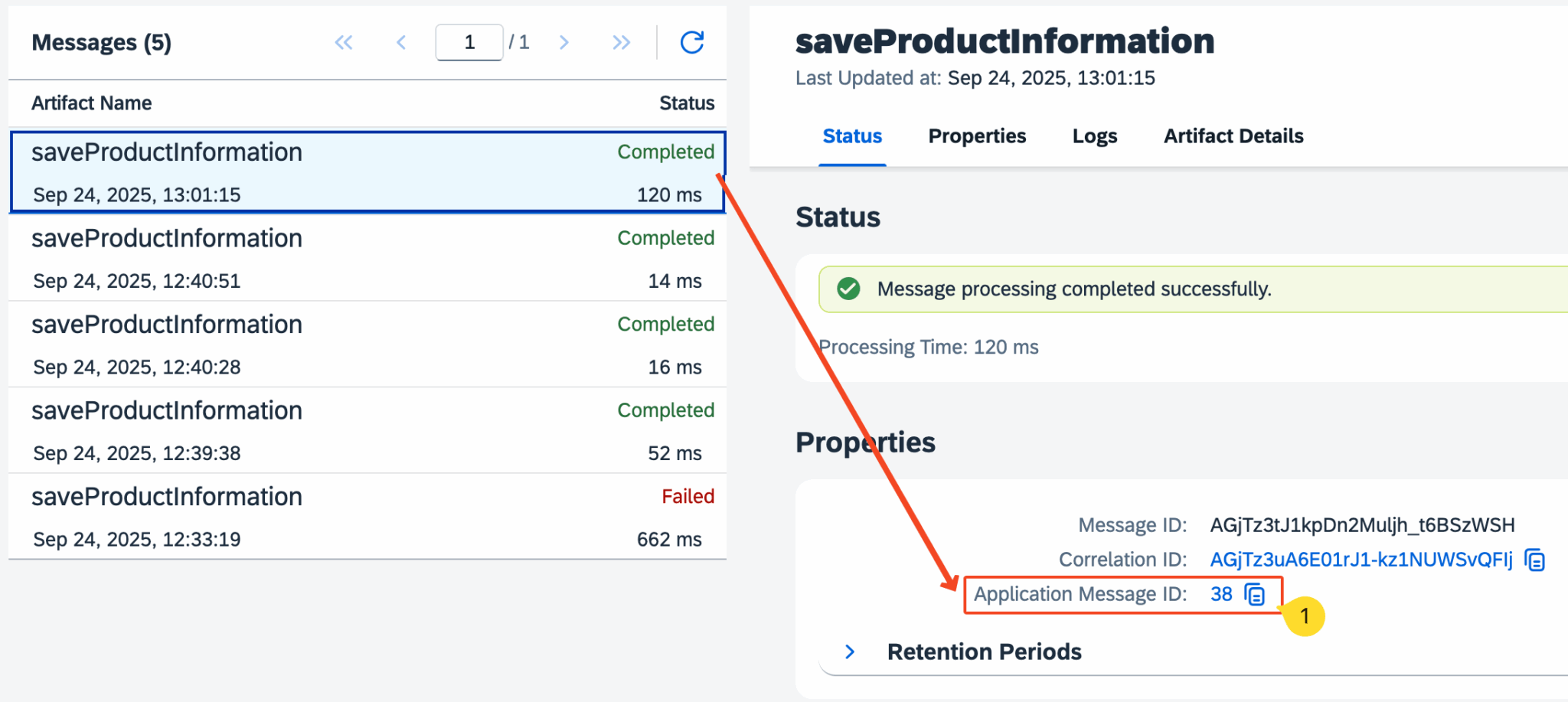
Task: Open the Correlation ID link
Action: click(1361, 560)
